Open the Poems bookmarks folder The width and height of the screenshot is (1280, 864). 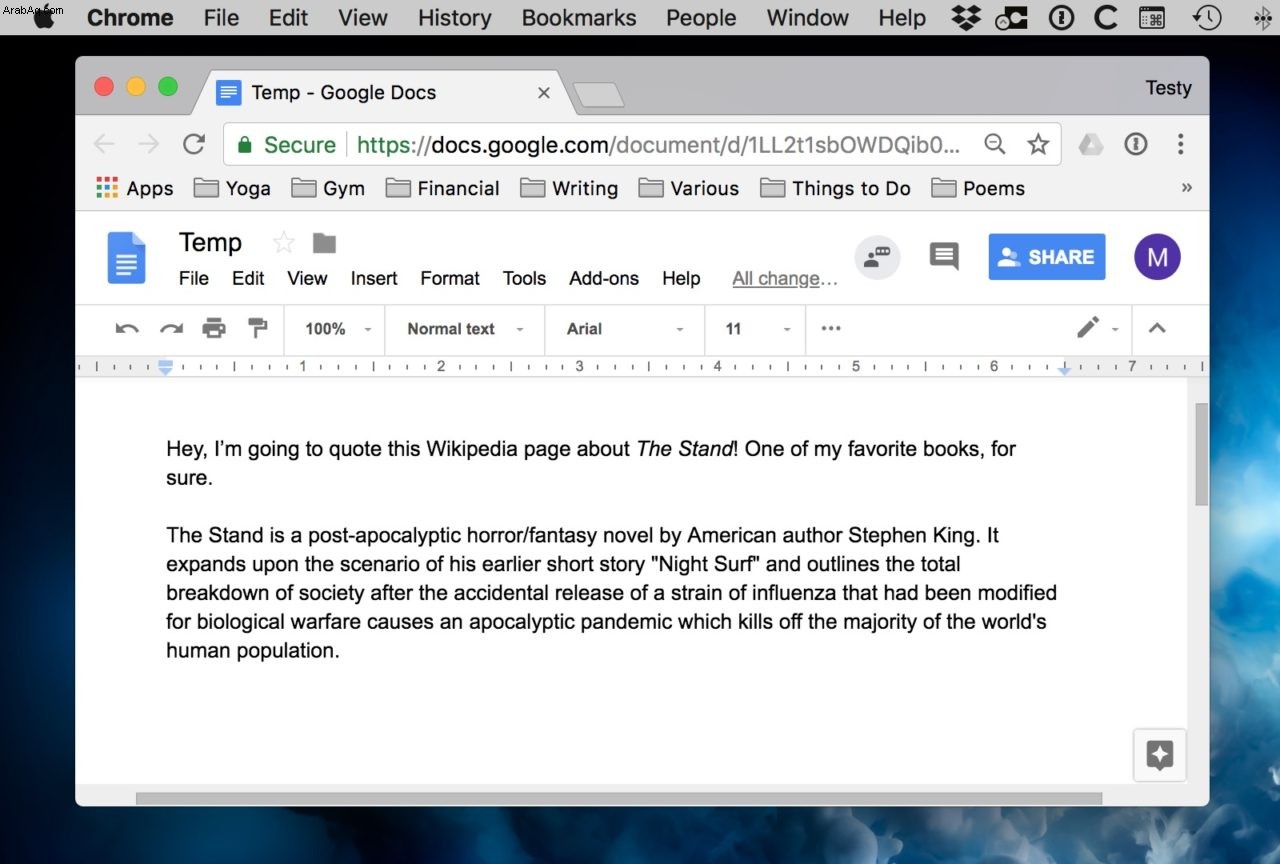[x=978, y=188]
